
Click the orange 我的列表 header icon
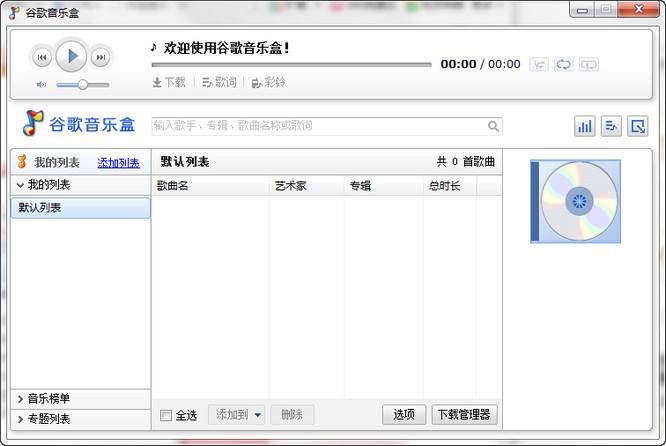pos(22,162)
